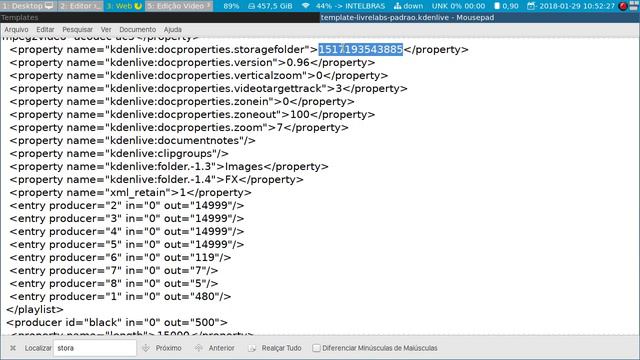Screen dimensions: 640x360
Task: Click the version value 0.96
Action: click(298, 62)
